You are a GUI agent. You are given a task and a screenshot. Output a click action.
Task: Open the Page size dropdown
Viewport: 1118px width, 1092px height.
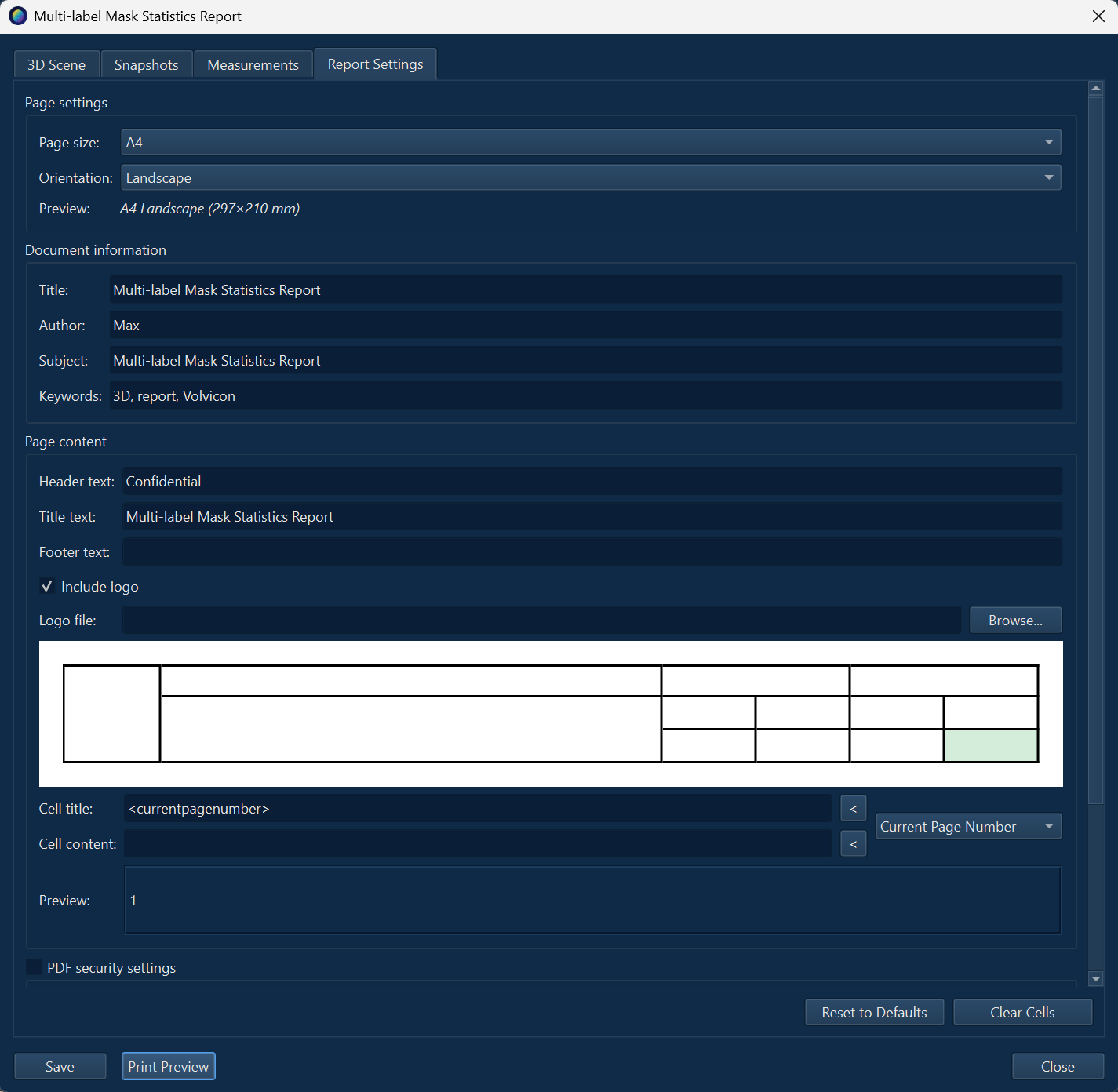point(1048,142)
